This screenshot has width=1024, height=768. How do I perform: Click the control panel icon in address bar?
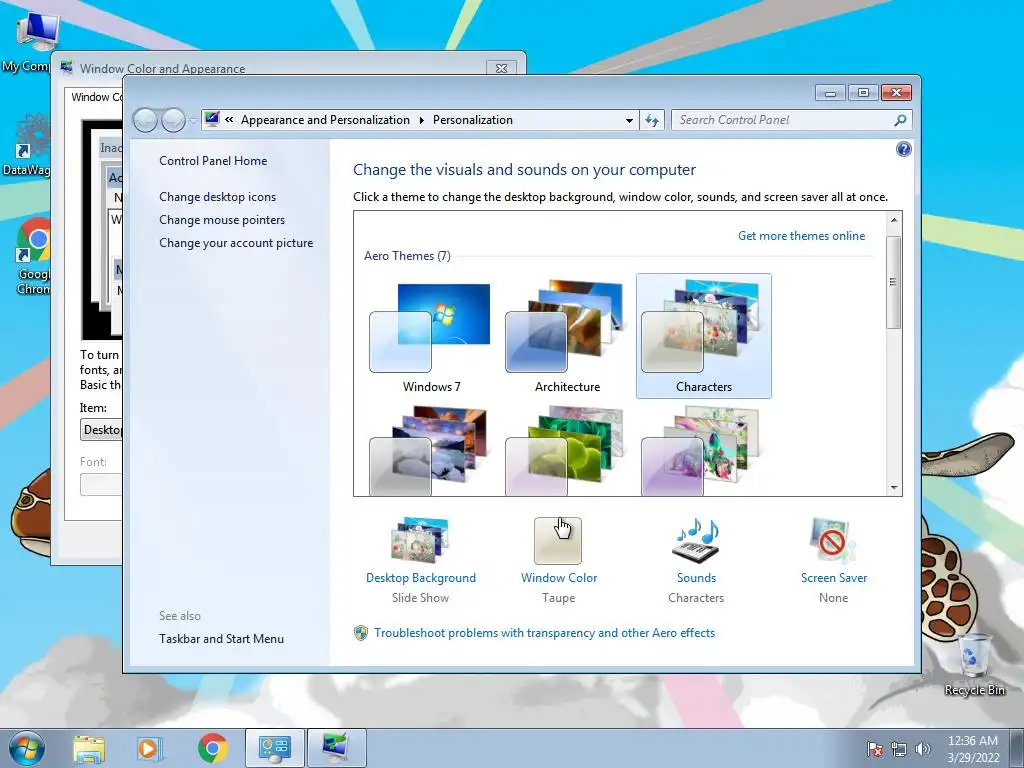point(212,120)
